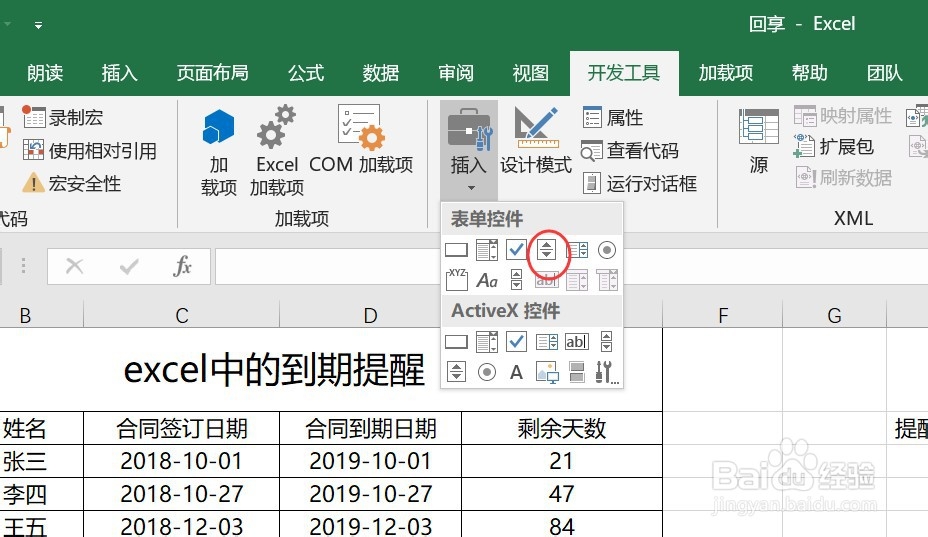Select column G header
This screenshot has width=928, height=537.
pyautogui.click(x=834, y=315)
